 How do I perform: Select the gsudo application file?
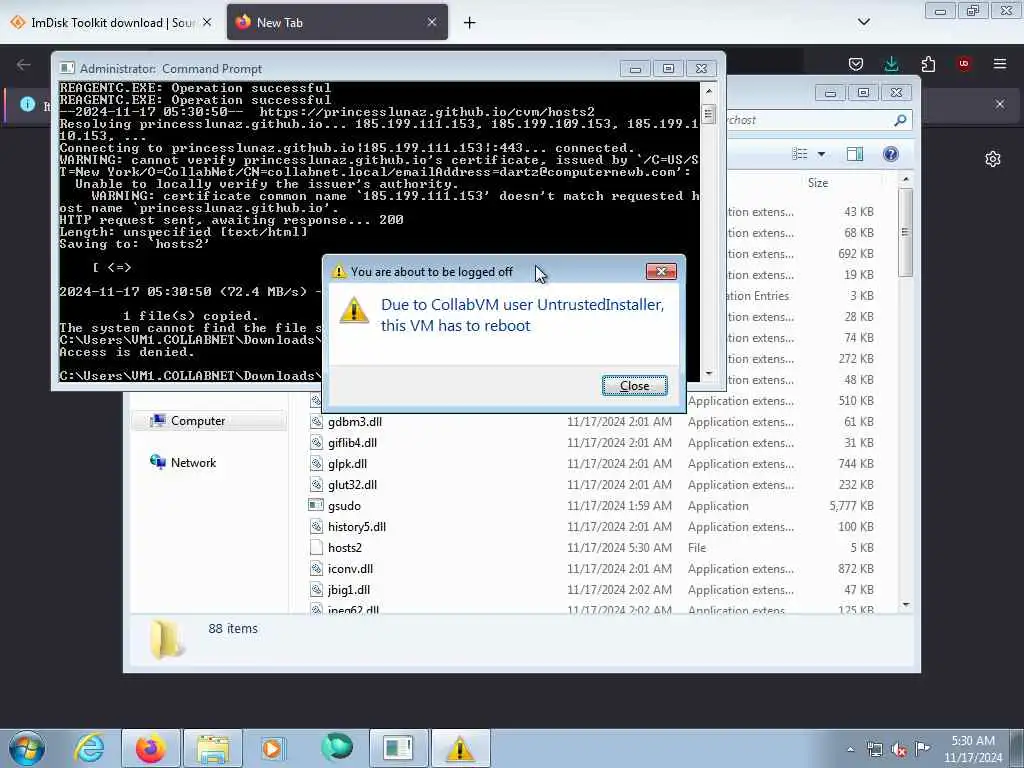click(344, 506)
